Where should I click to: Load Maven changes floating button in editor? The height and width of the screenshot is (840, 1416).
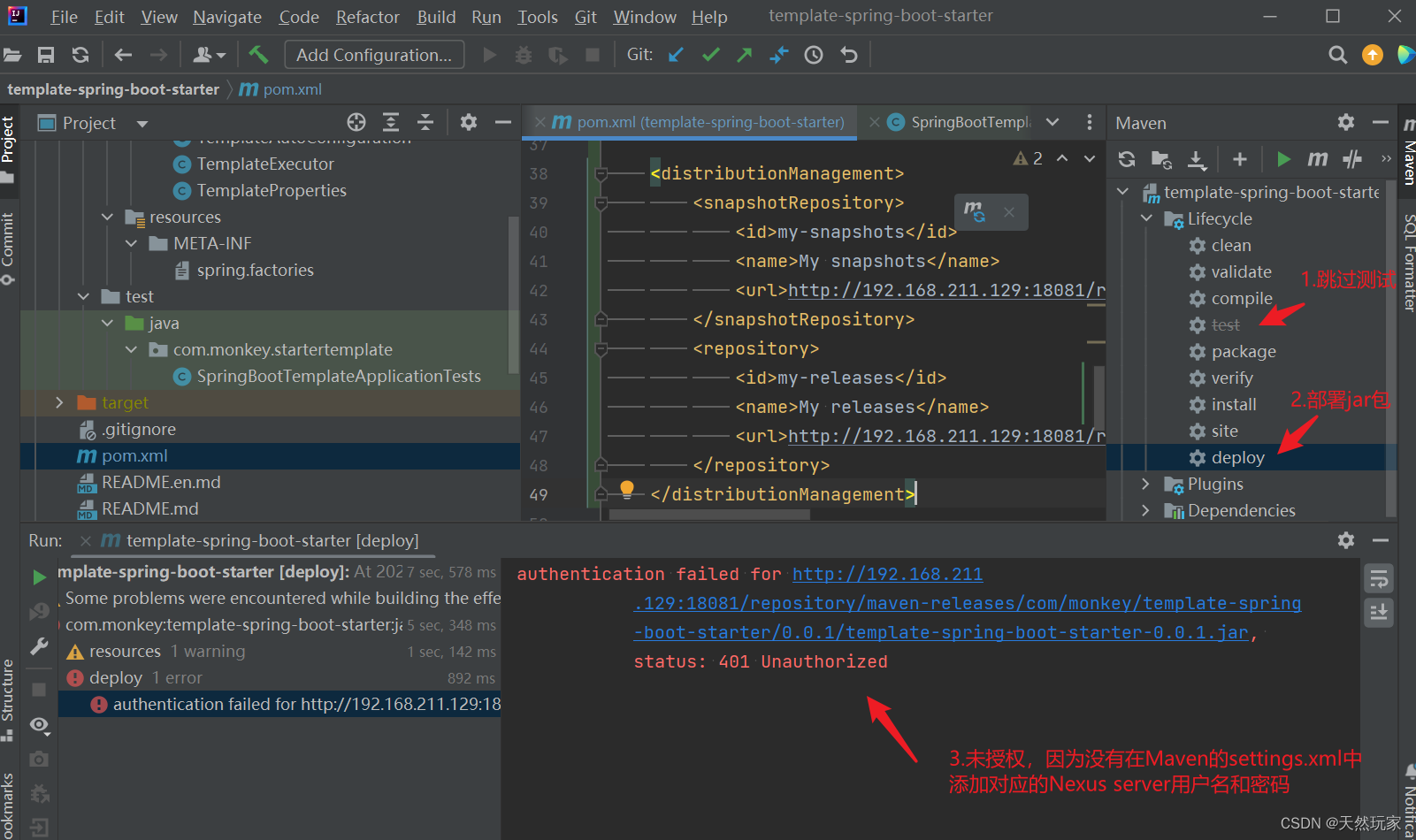point(974,212)
